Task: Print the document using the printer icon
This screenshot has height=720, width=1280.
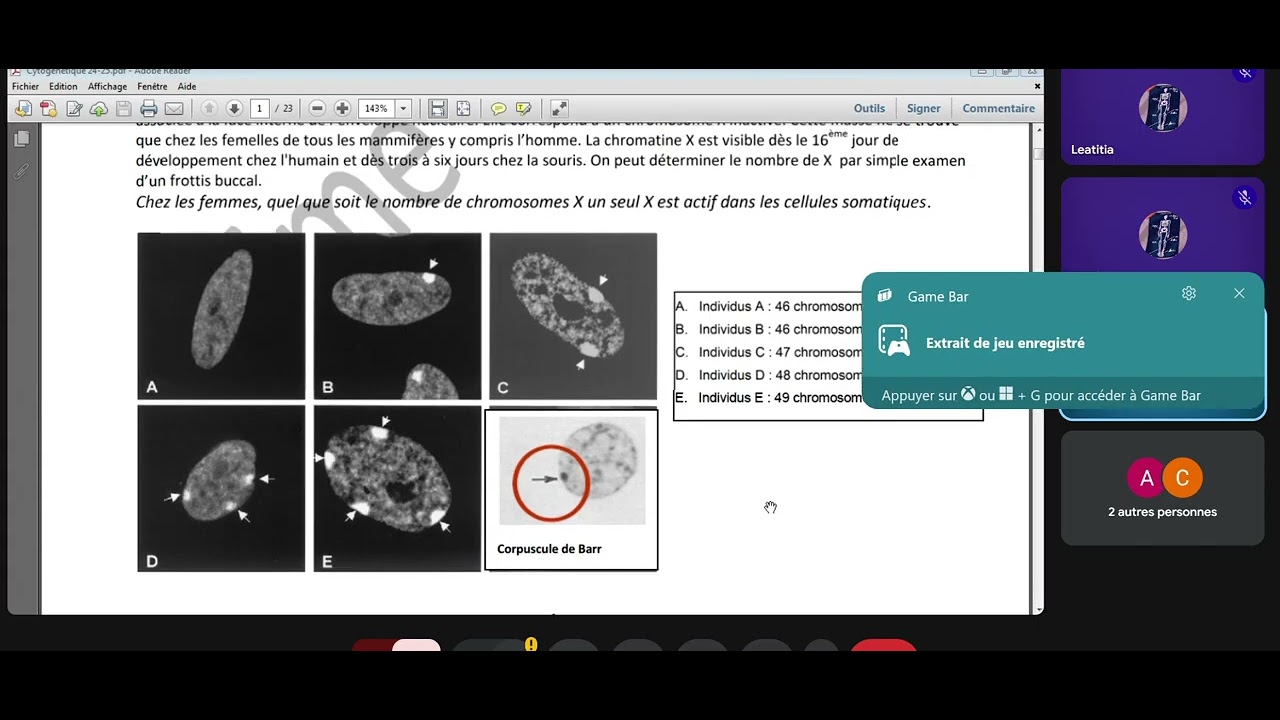Action: pos(149,108)
